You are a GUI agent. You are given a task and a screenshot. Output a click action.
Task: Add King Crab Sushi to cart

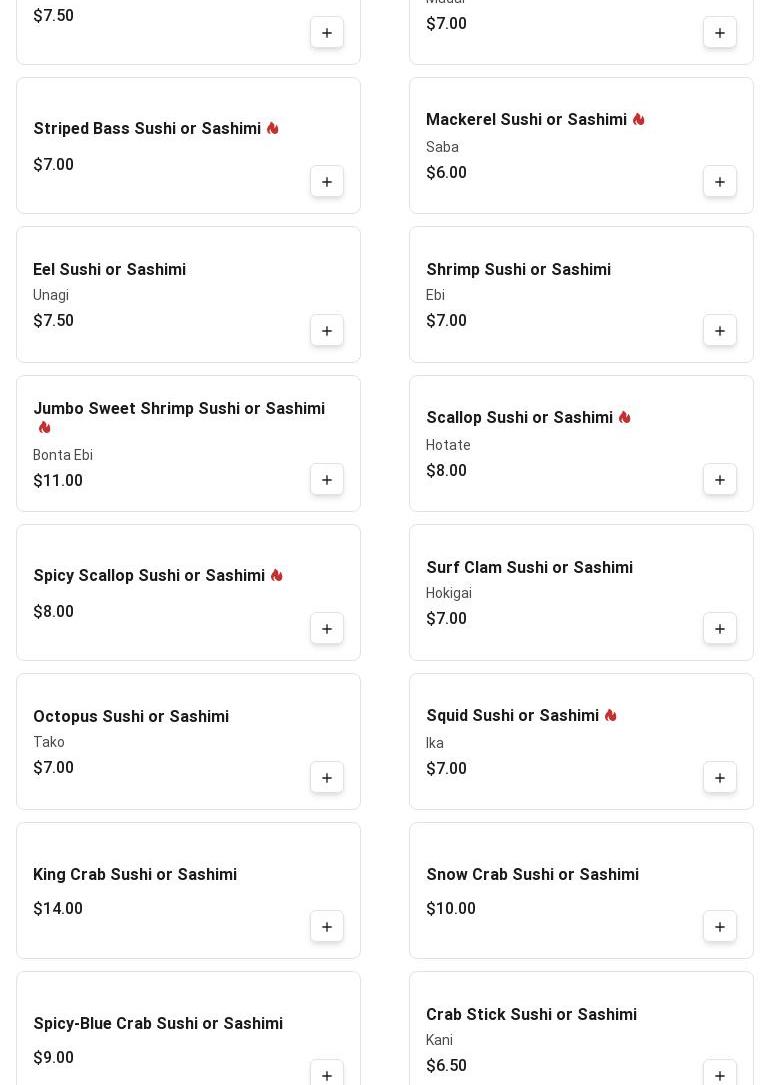click(x=327, y=927)
